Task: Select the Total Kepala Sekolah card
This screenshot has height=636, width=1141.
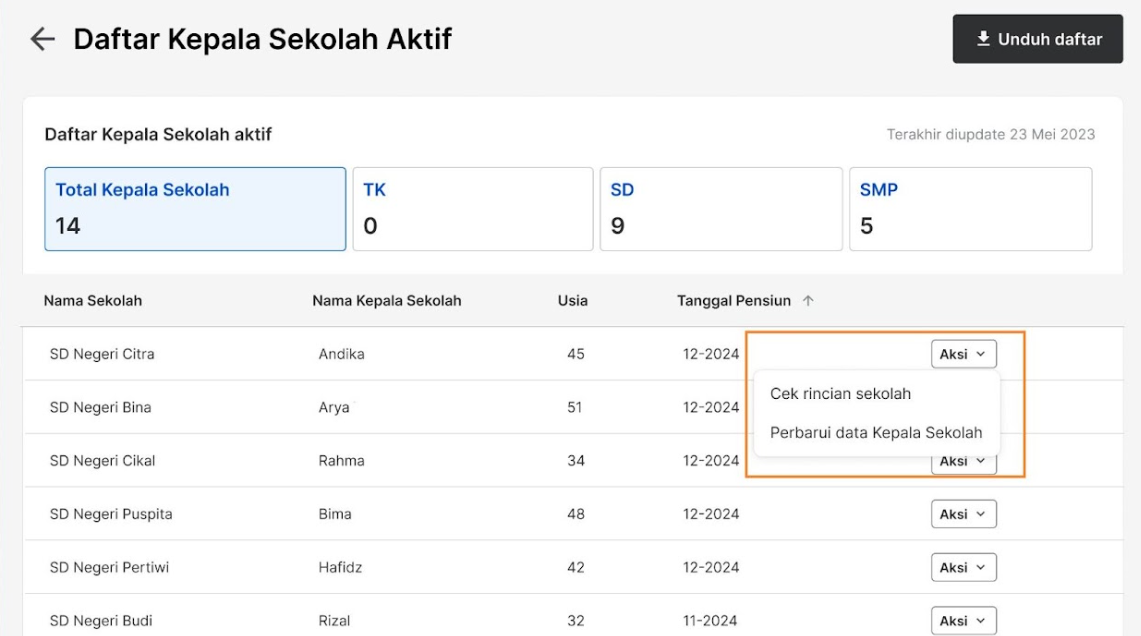Action: 195,209
